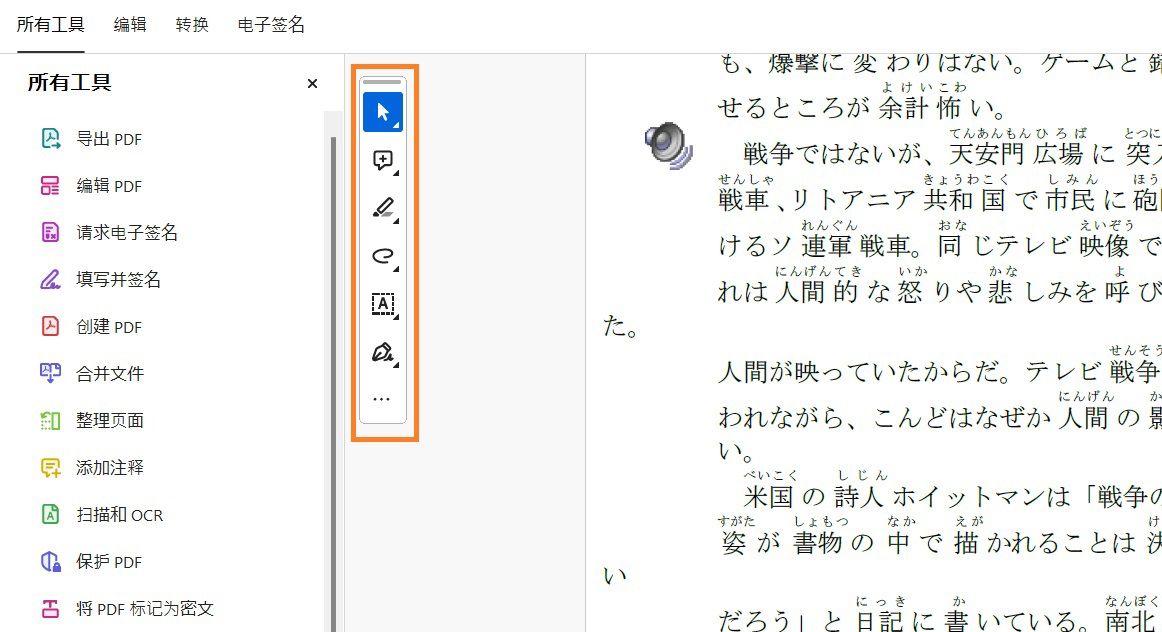Image resolution: width=1162 pixels, height=632 pixels.
Task: Select the arrow selection tool in floating toolbar
Action: (382, 112)
